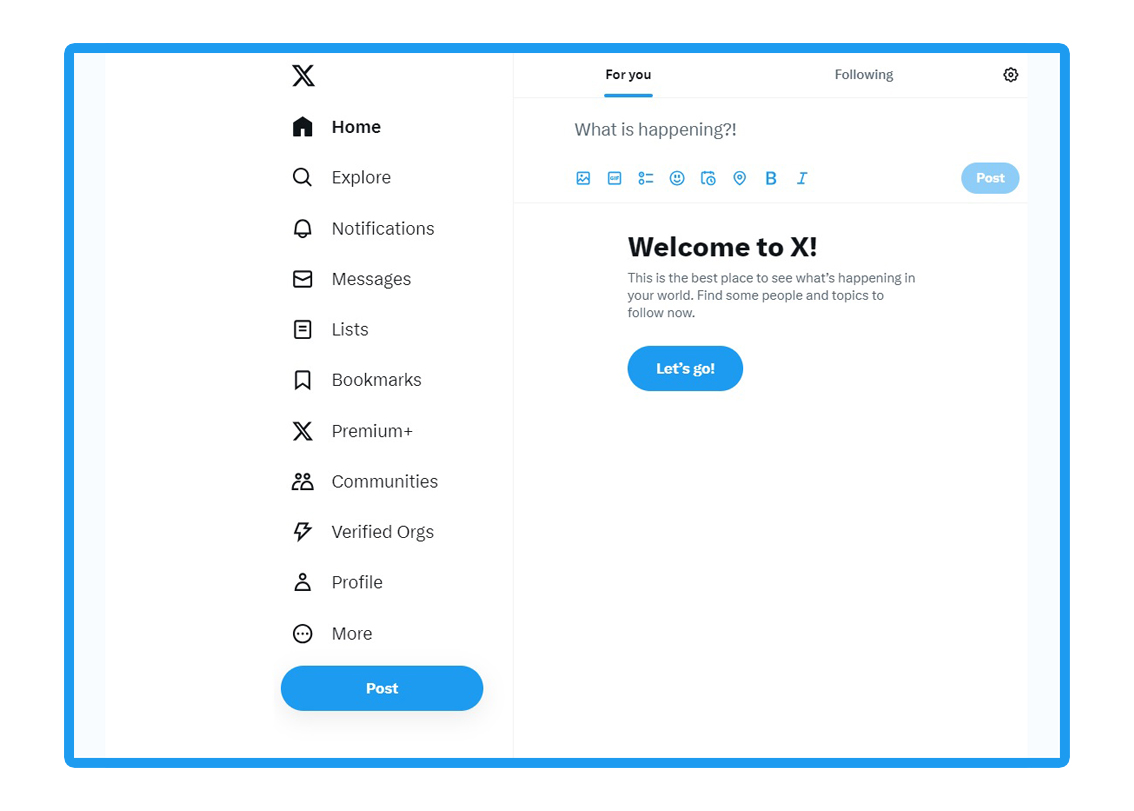Toggle italic text formatting
The image size is (1134, 811).
802,178
